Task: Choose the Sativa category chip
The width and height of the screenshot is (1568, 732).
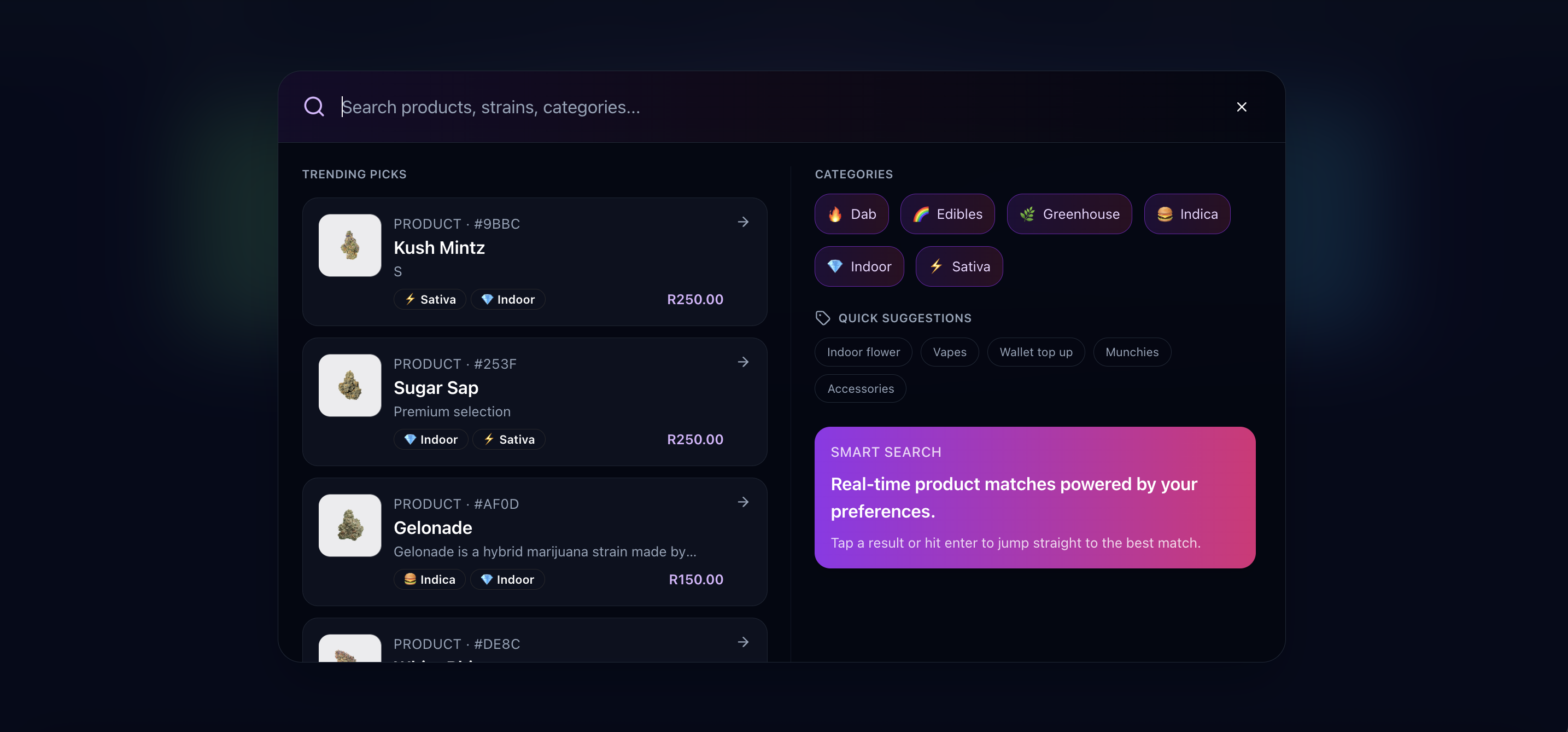Action: pyautogui.click(x=959, y=267)
